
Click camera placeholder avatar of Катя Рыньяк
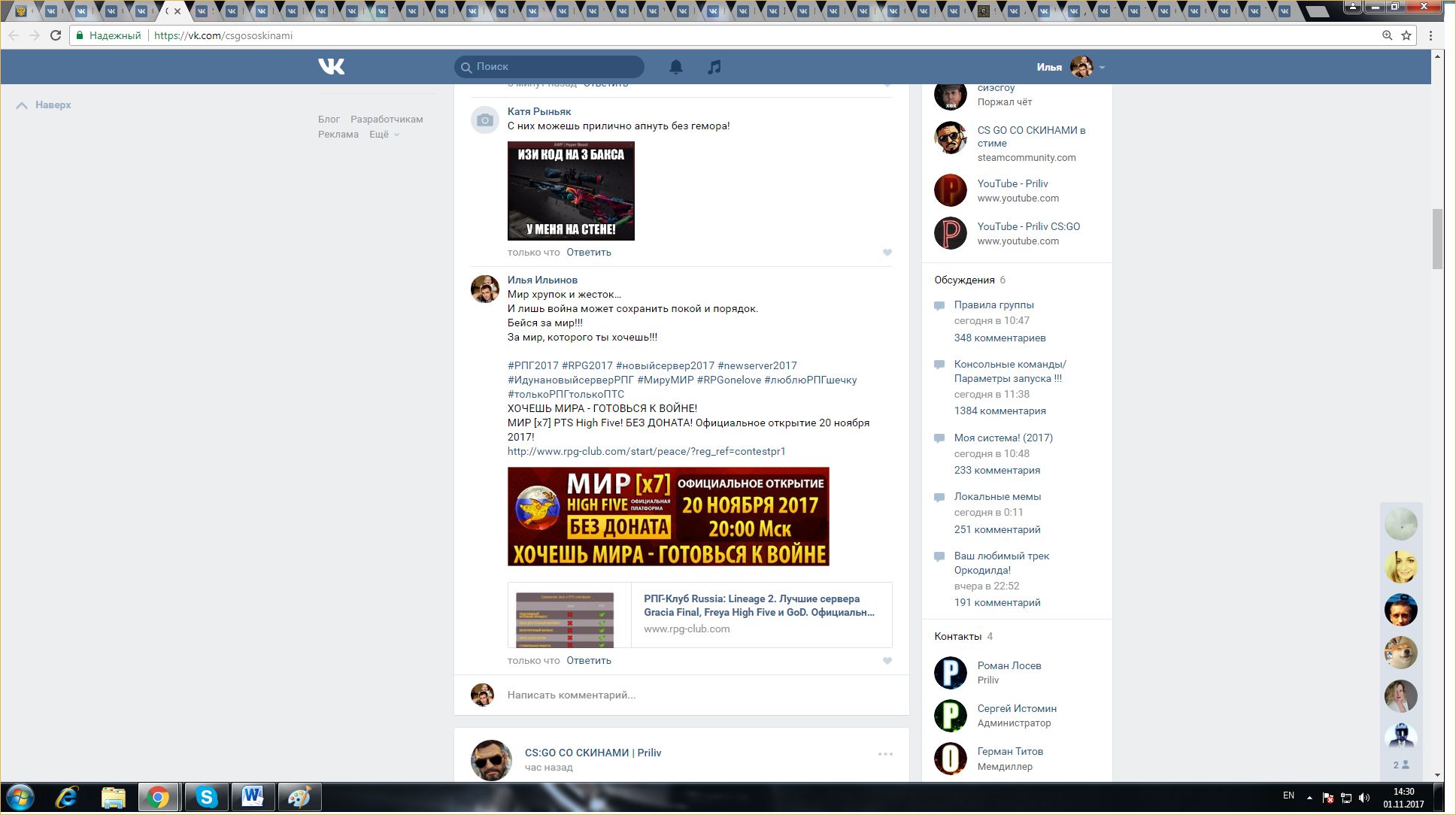point(485,120)
